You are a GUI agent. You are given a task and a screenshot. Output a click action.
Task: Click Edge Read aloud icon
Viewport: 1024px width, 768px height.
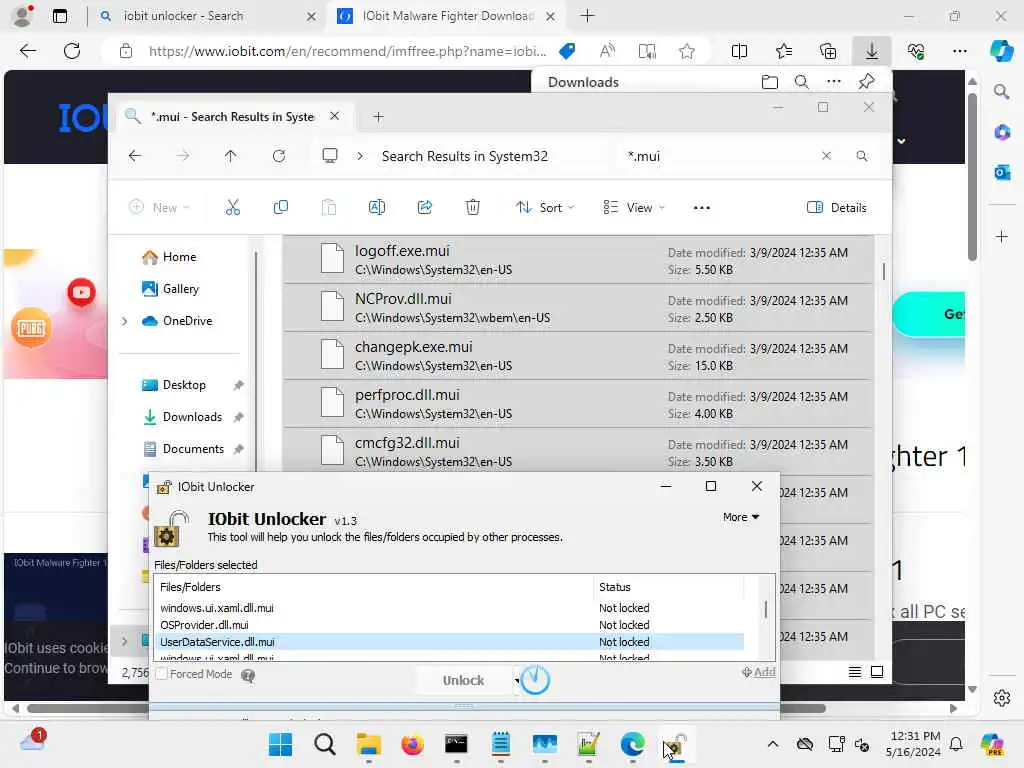coord(607,51)
